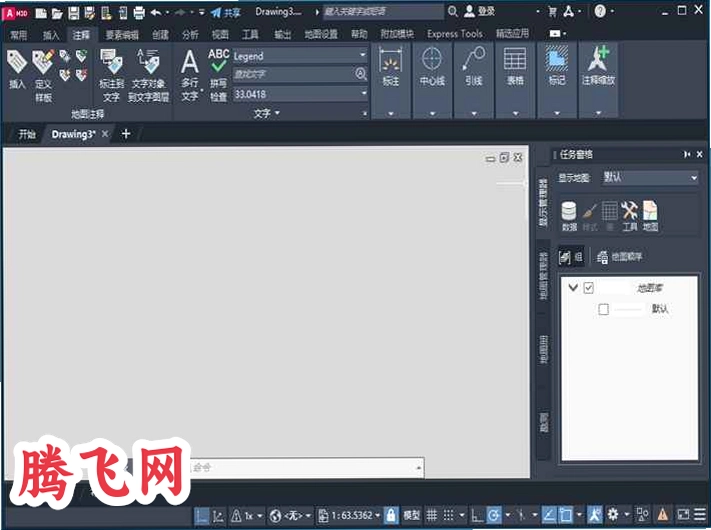The image size is (711, 530).
Task: Toggle ortho mode in status bar
Action: coord(477,515)
